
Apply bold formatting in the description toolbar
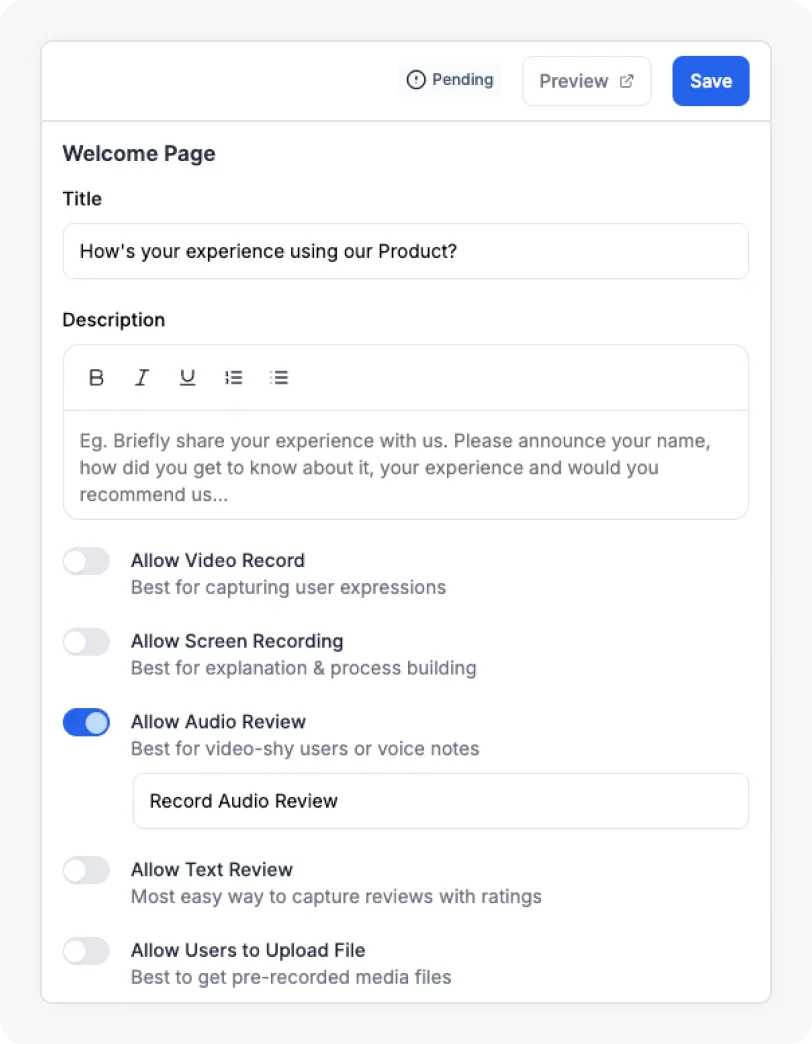96,377
